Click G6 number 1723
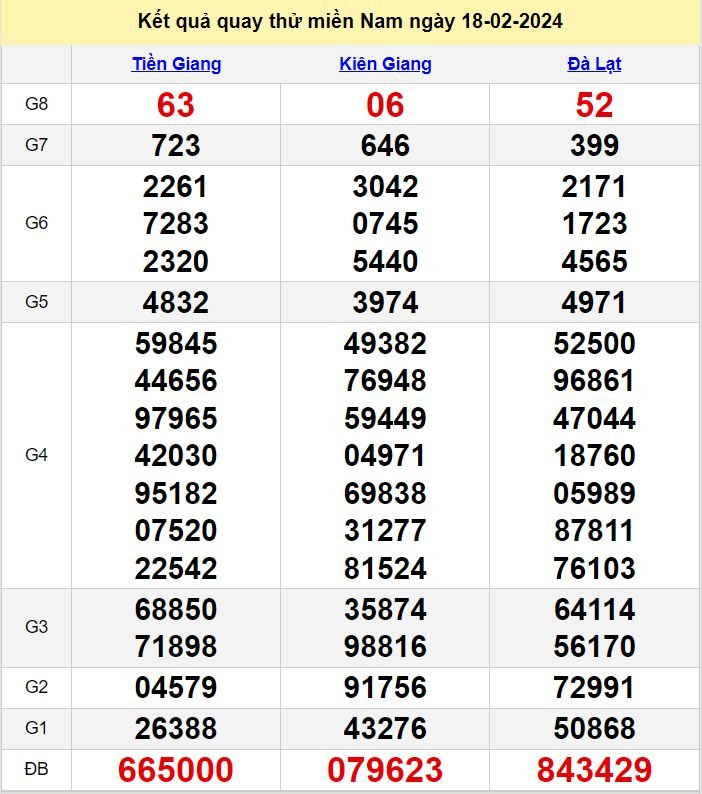This screenshot has height=794, width=702. (594, 224)
